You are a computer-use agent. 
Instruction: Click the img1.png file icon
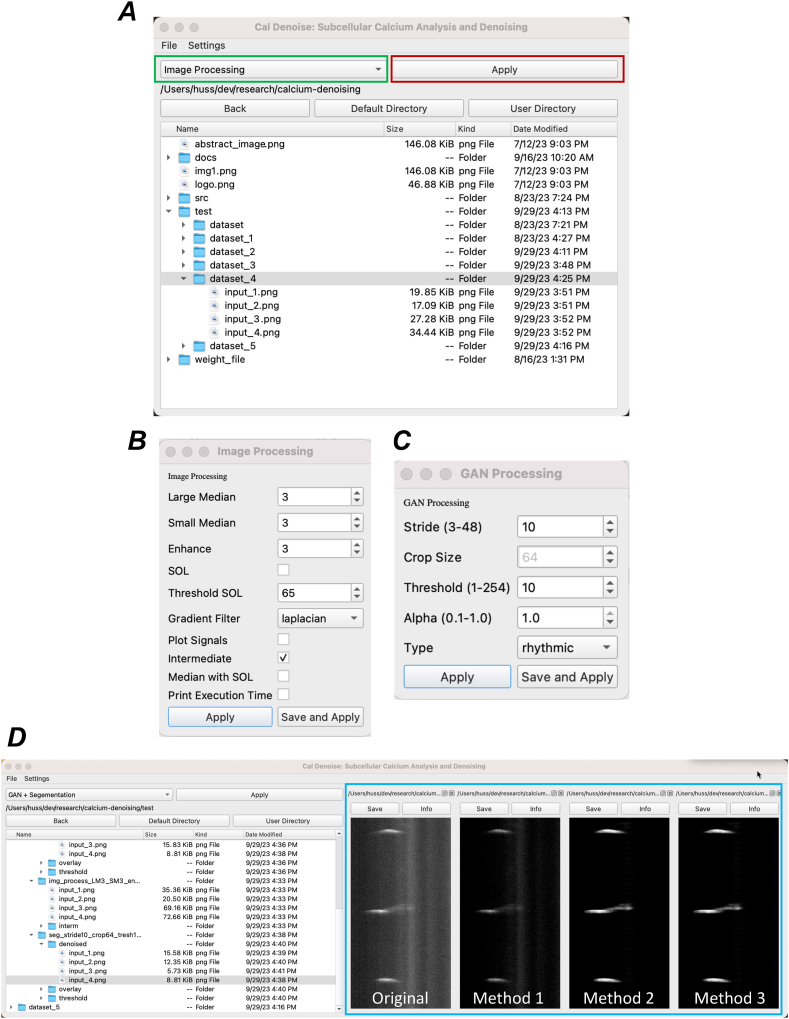click(184, 171)
